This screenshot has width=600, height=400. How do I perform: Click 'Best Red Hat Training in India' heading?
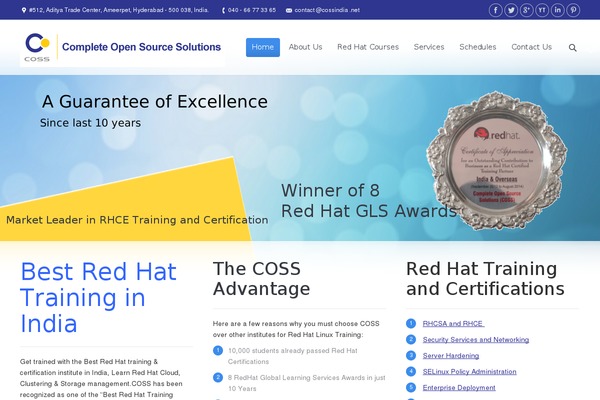click(x=98, y=298)
